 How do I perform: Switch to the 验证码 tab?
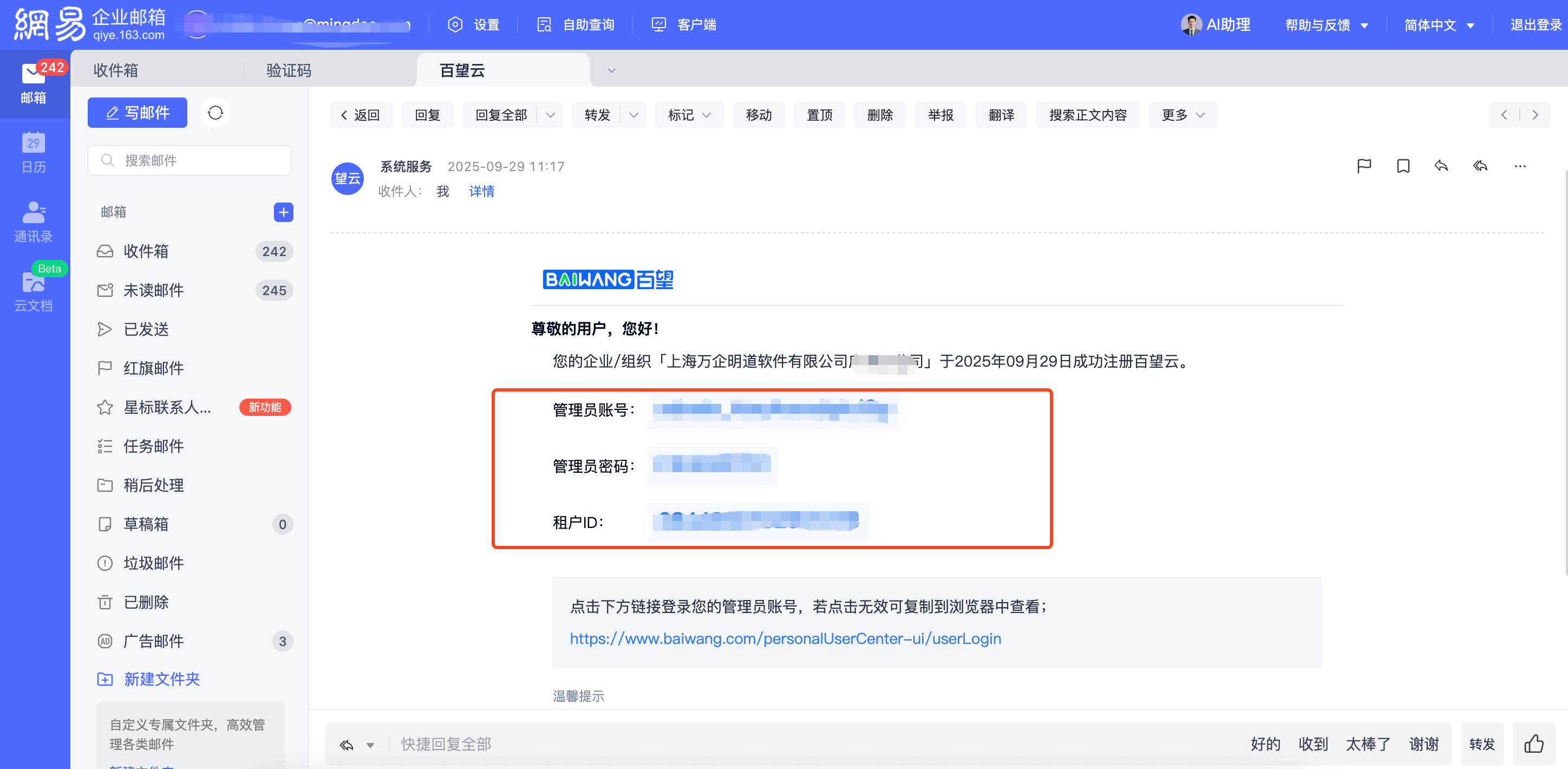click(289, 70)
